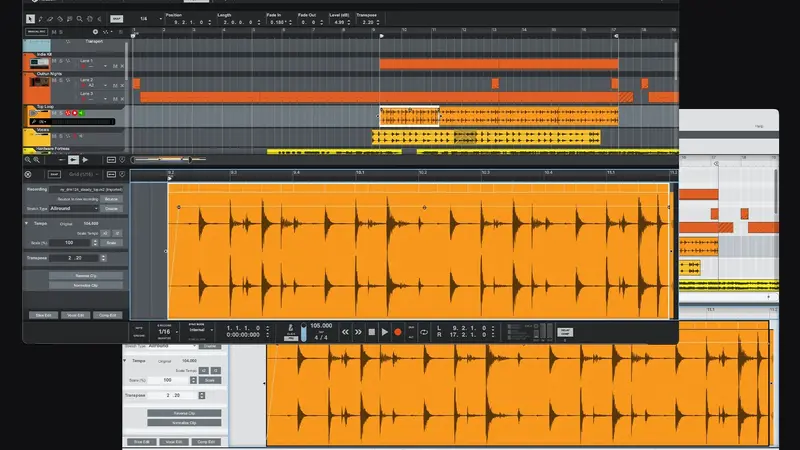Select the arrow pointer tool

[31, 19]
